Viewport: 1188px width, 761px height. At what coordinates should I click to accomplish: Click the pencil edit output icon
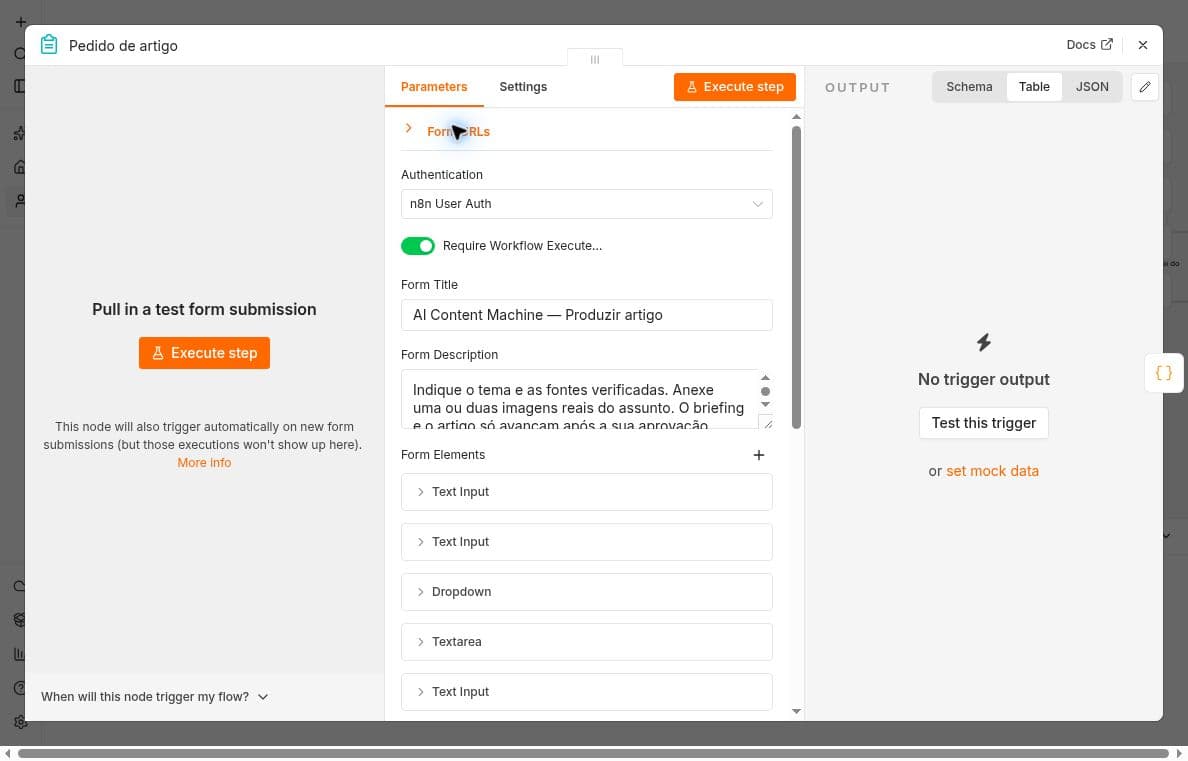tap(1144, 86)
